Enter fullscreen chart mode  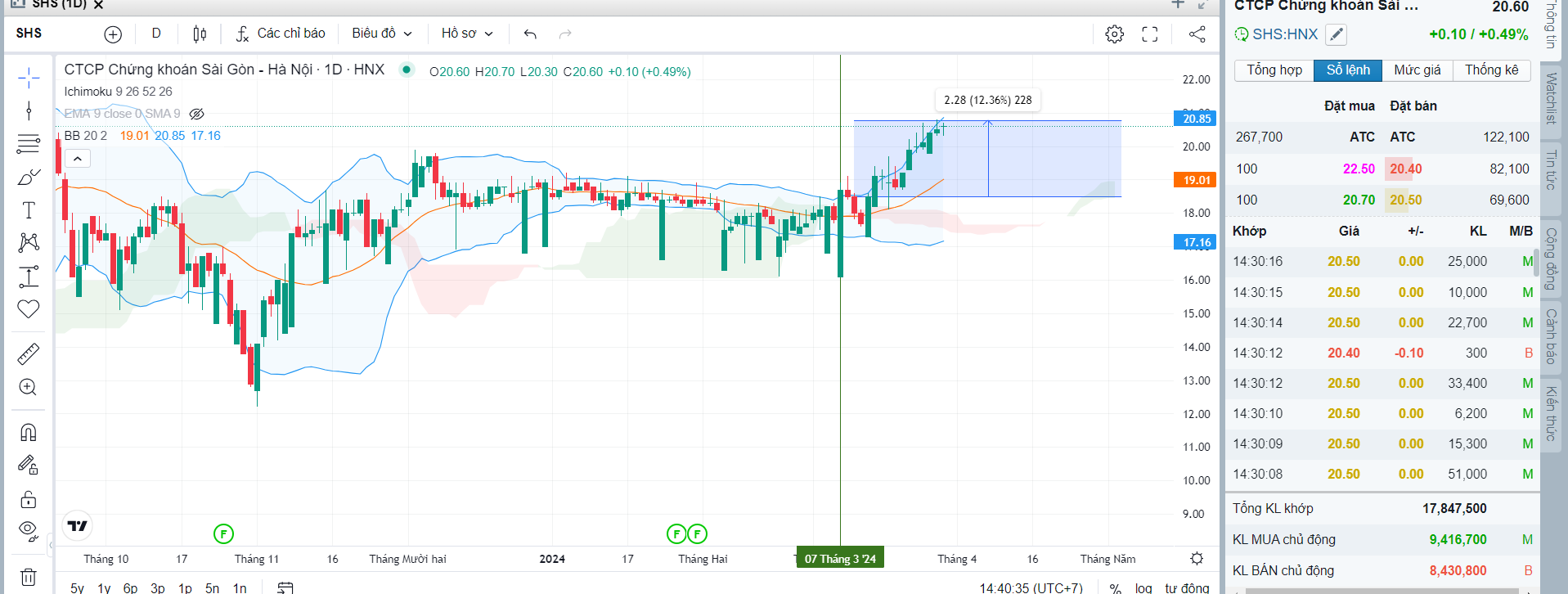[x=1150, y=34]
